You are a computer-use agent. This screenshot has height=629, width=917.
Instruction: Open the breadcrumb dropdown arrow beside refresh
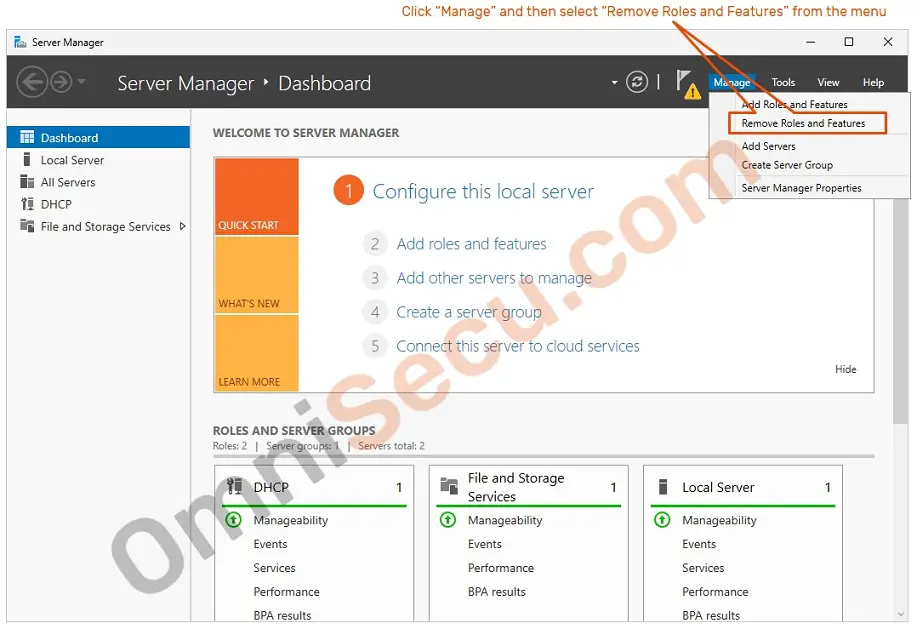point(614,82)
